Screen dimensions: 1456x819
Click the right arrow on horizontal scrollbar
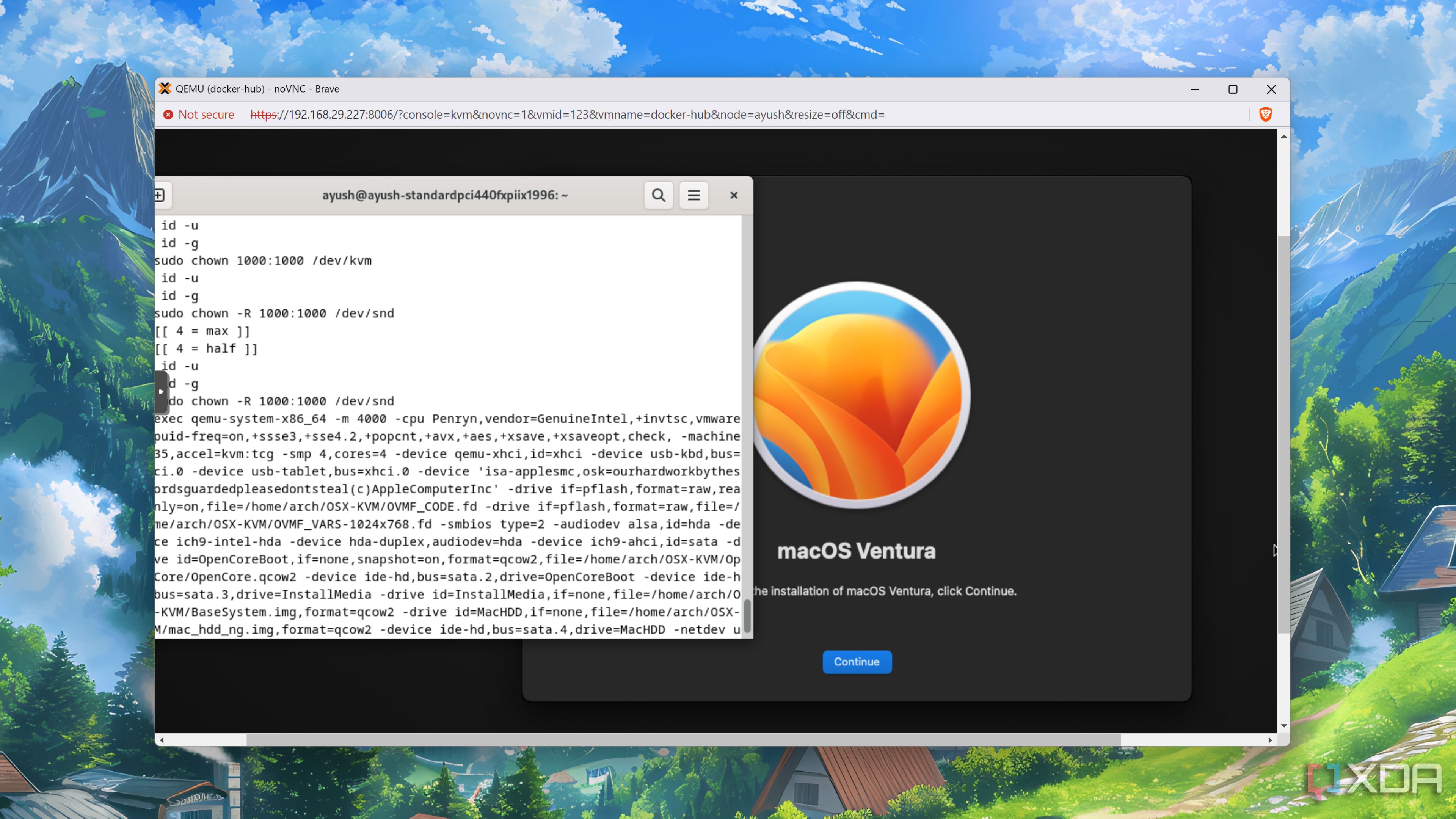[1270, 739]
